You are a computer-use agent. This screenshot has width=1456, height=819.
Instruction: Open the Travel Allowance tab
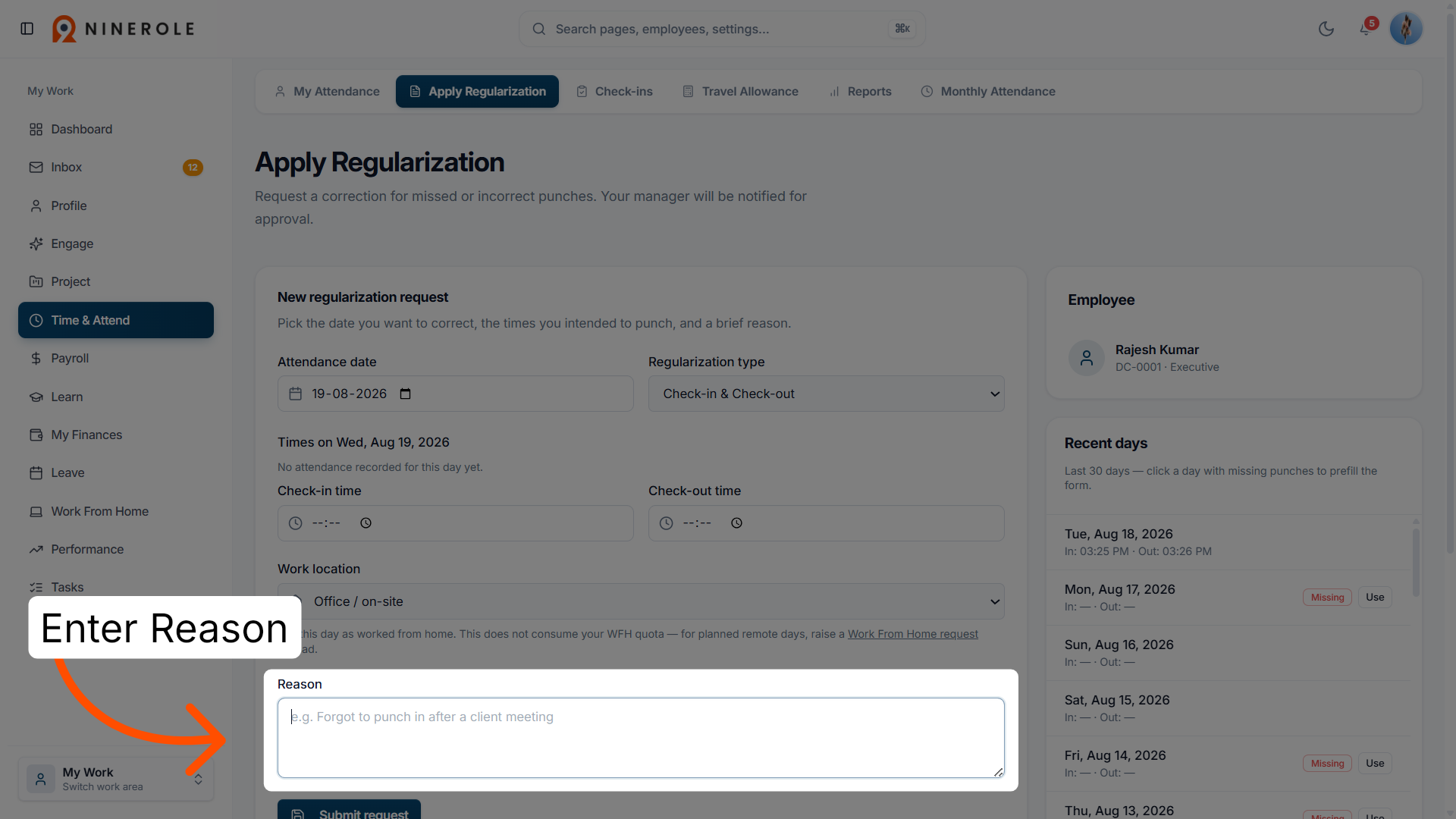point(740,92)
